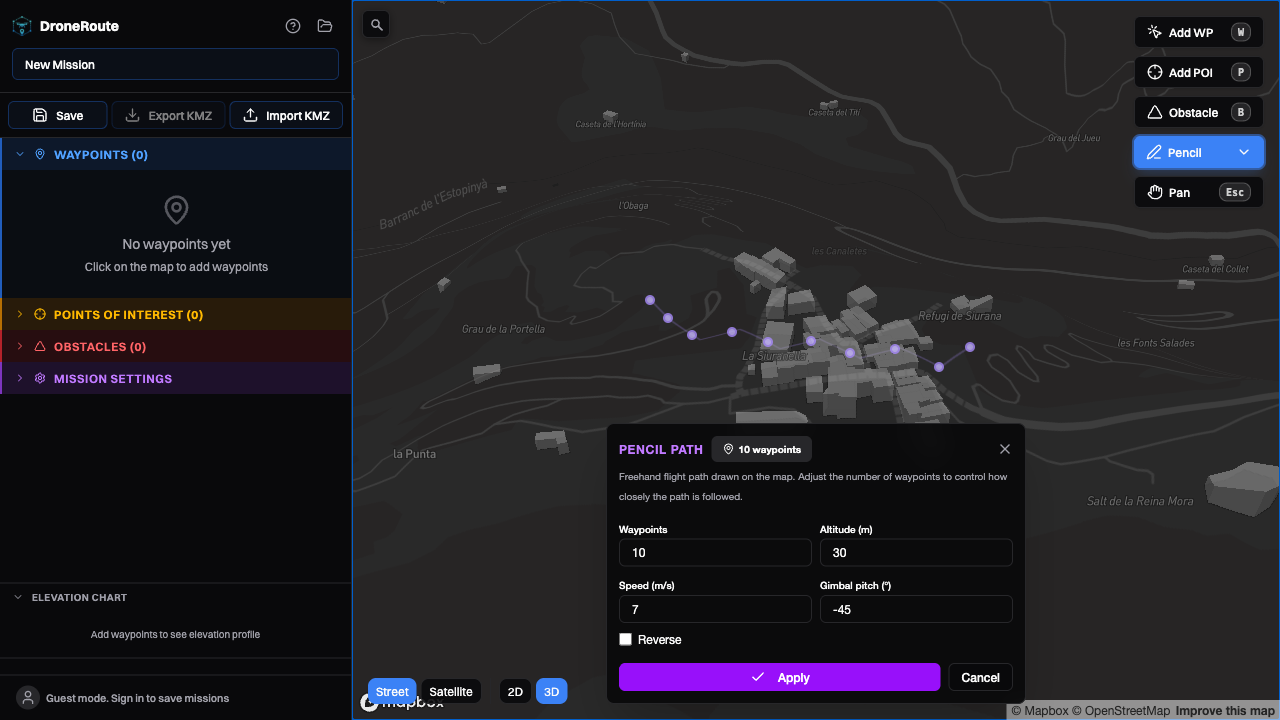Screen dimensions: 1280x720
Task: Click the Gimbal pitch input field
Action: click(916, 609)
